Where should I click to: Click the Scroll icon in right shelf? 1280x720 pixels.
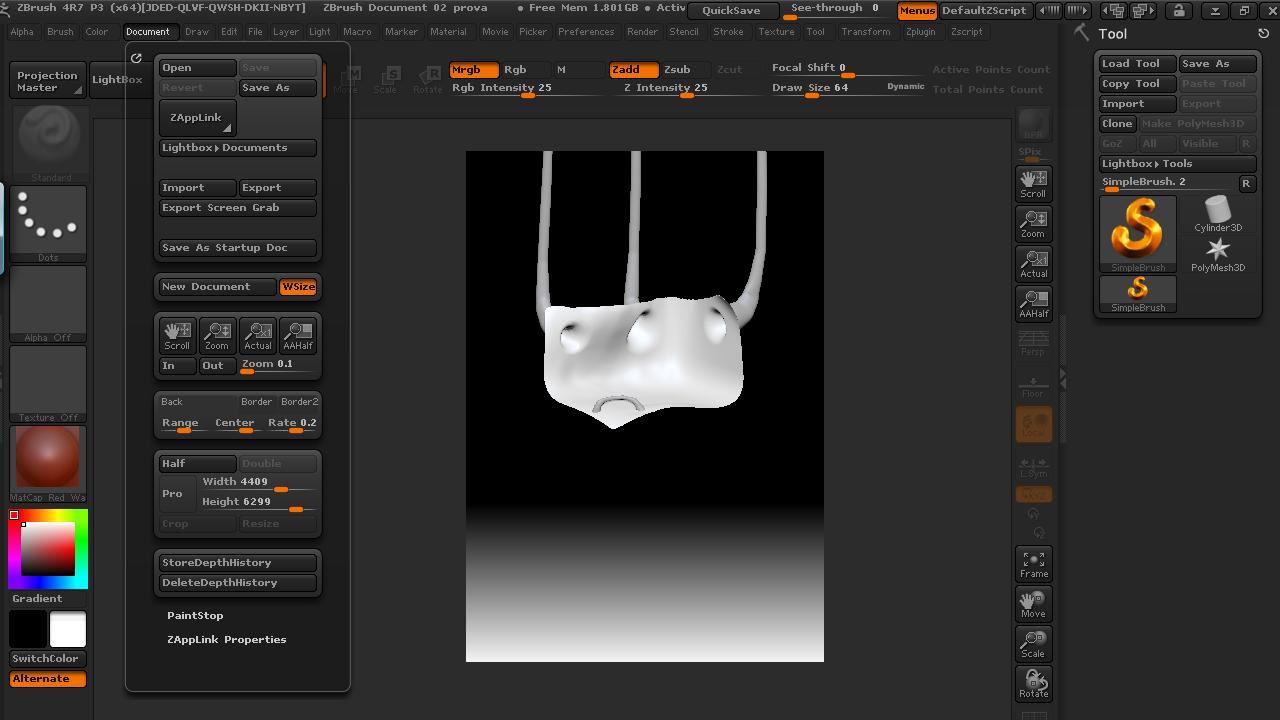click(1033, 184)
